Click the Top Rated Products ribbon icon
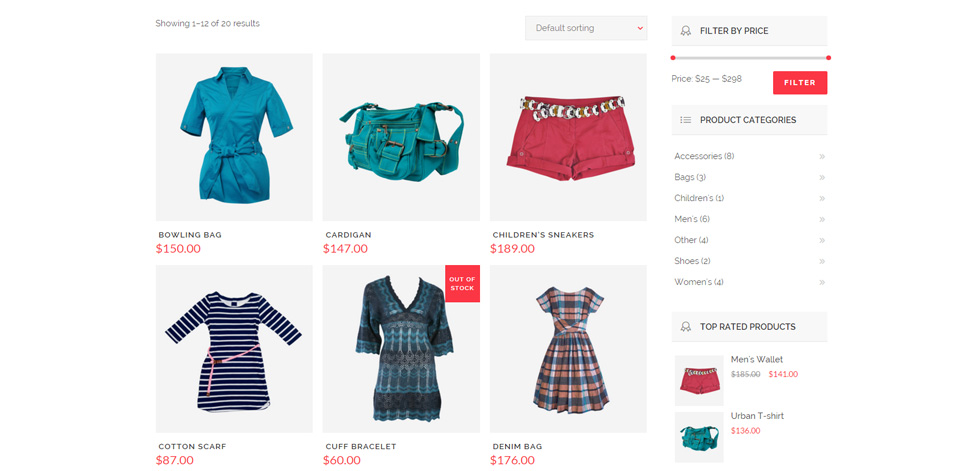 pos(686,327)
